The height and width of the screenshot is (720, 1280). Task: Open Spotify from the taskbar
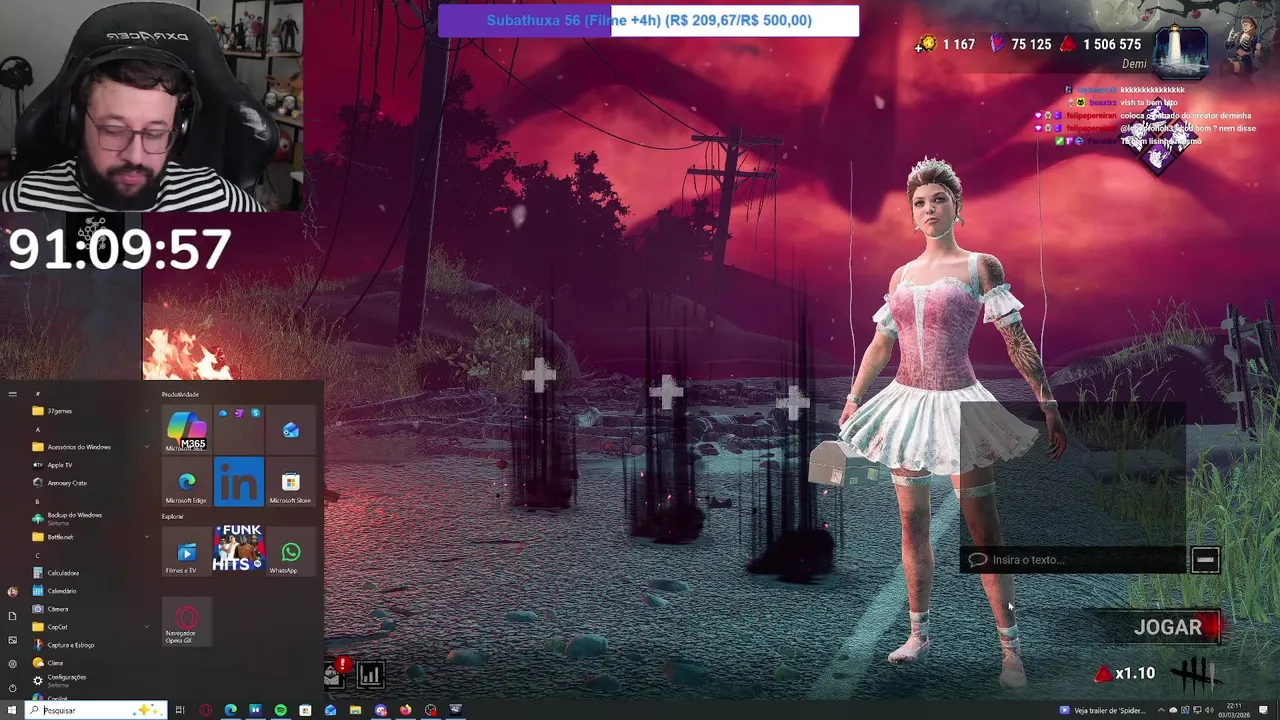[x=280, y=710]
